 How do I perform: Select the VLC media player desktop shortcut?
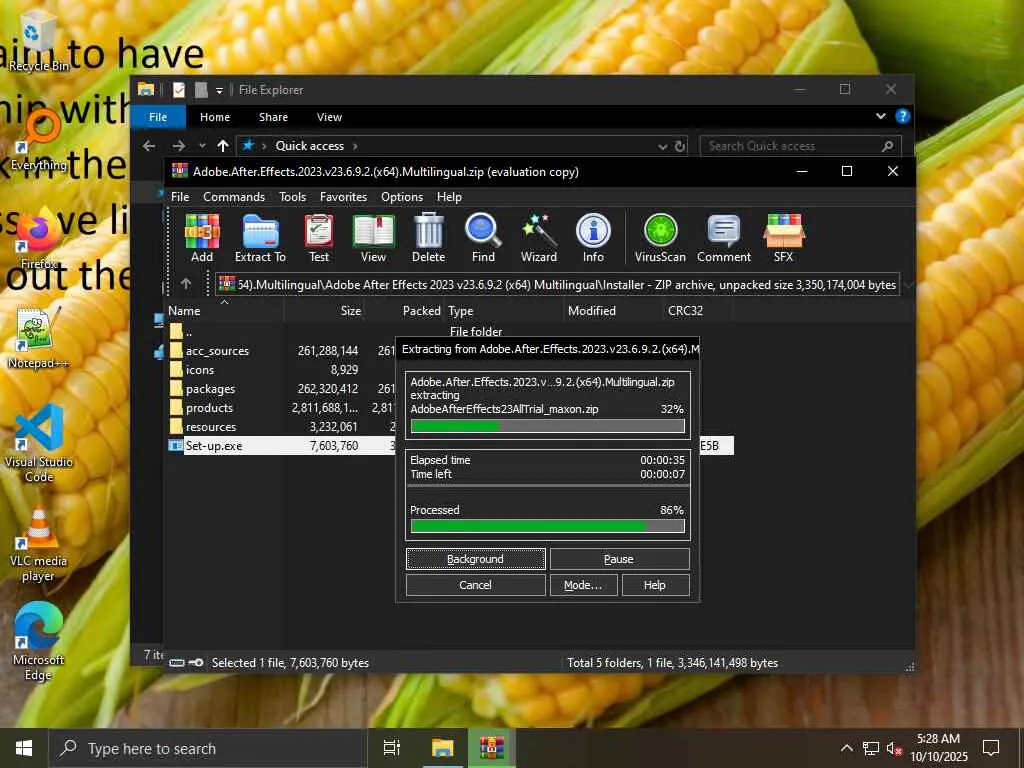[x=39, y=543]
